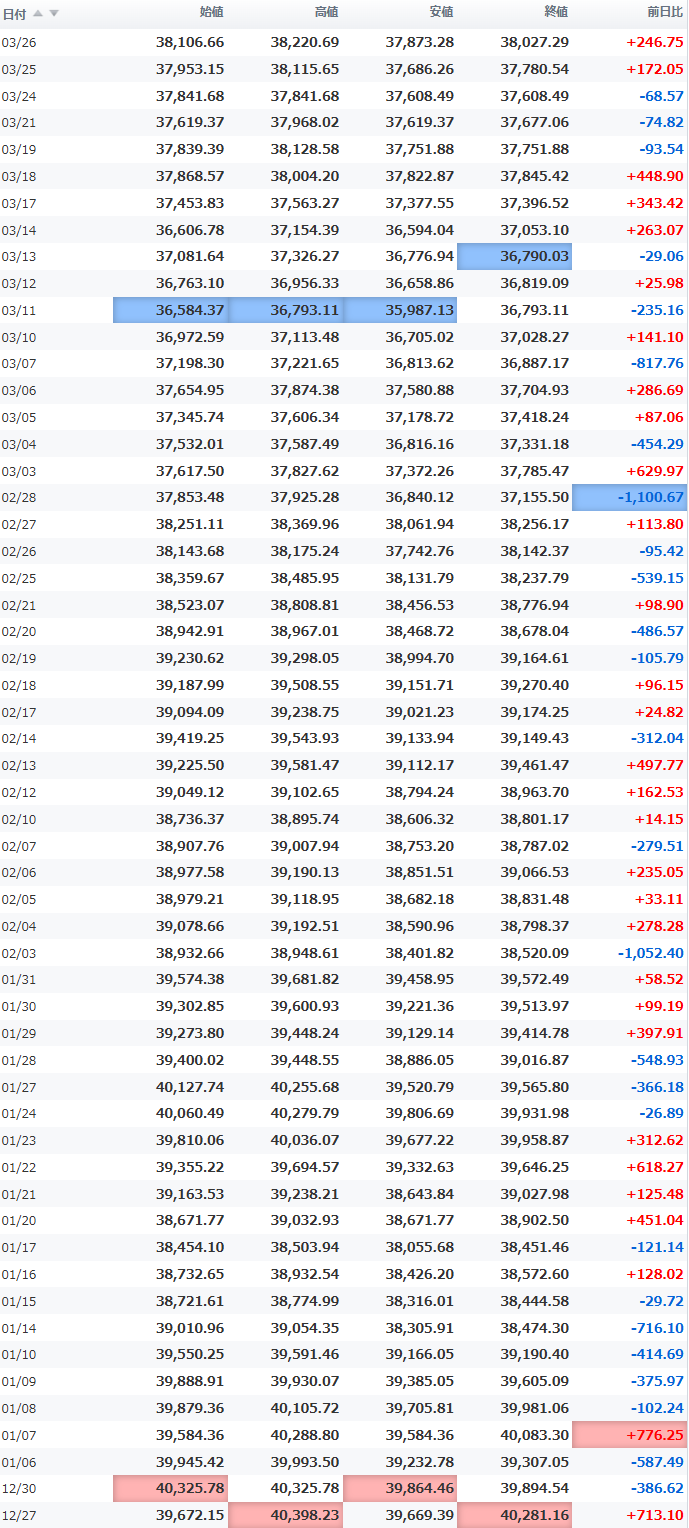This screenshot has height=1528, width=689.
Task: Select opening price 39,419.25
Action: (x=190, y=738)
